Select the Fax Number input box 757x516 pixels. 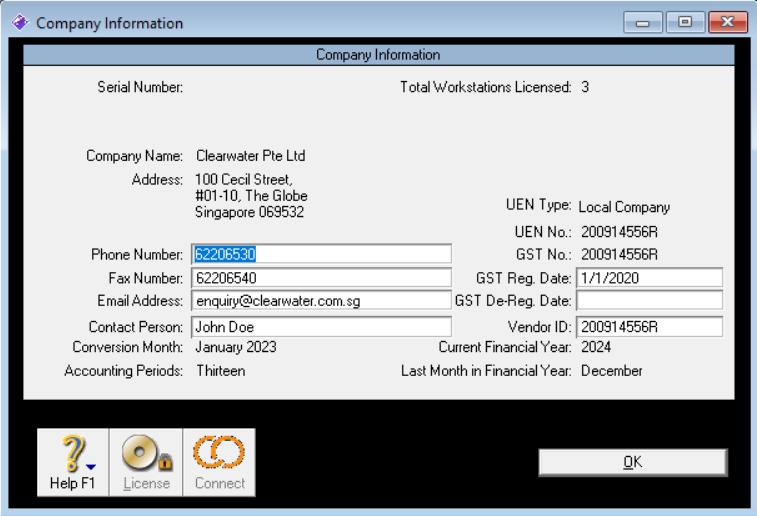point(320,278)
